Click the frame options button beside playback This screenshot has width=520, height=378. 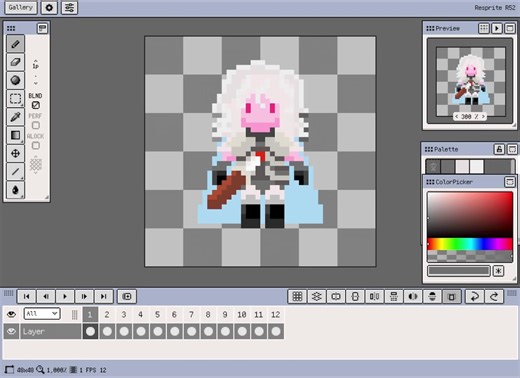point(127,296)
